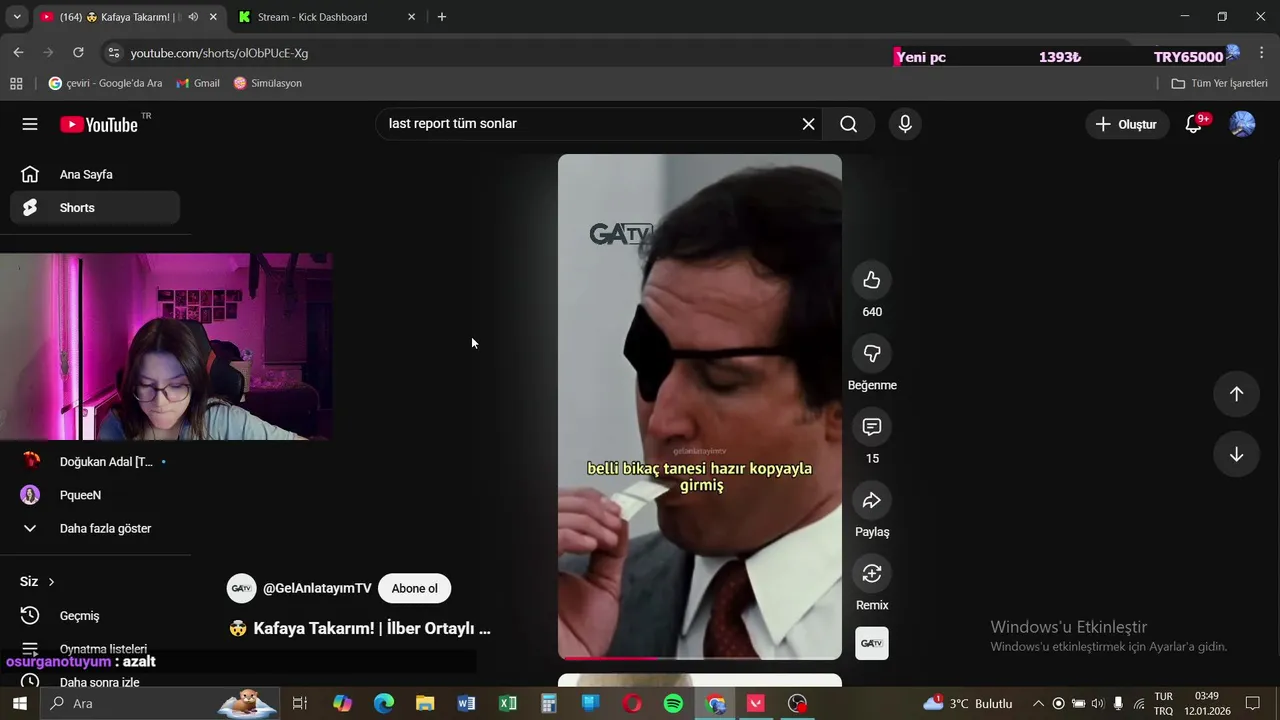This screenshot has height=720, width=1280.
Task: Click the magnifier search button
Action: [x=849, y=124]
